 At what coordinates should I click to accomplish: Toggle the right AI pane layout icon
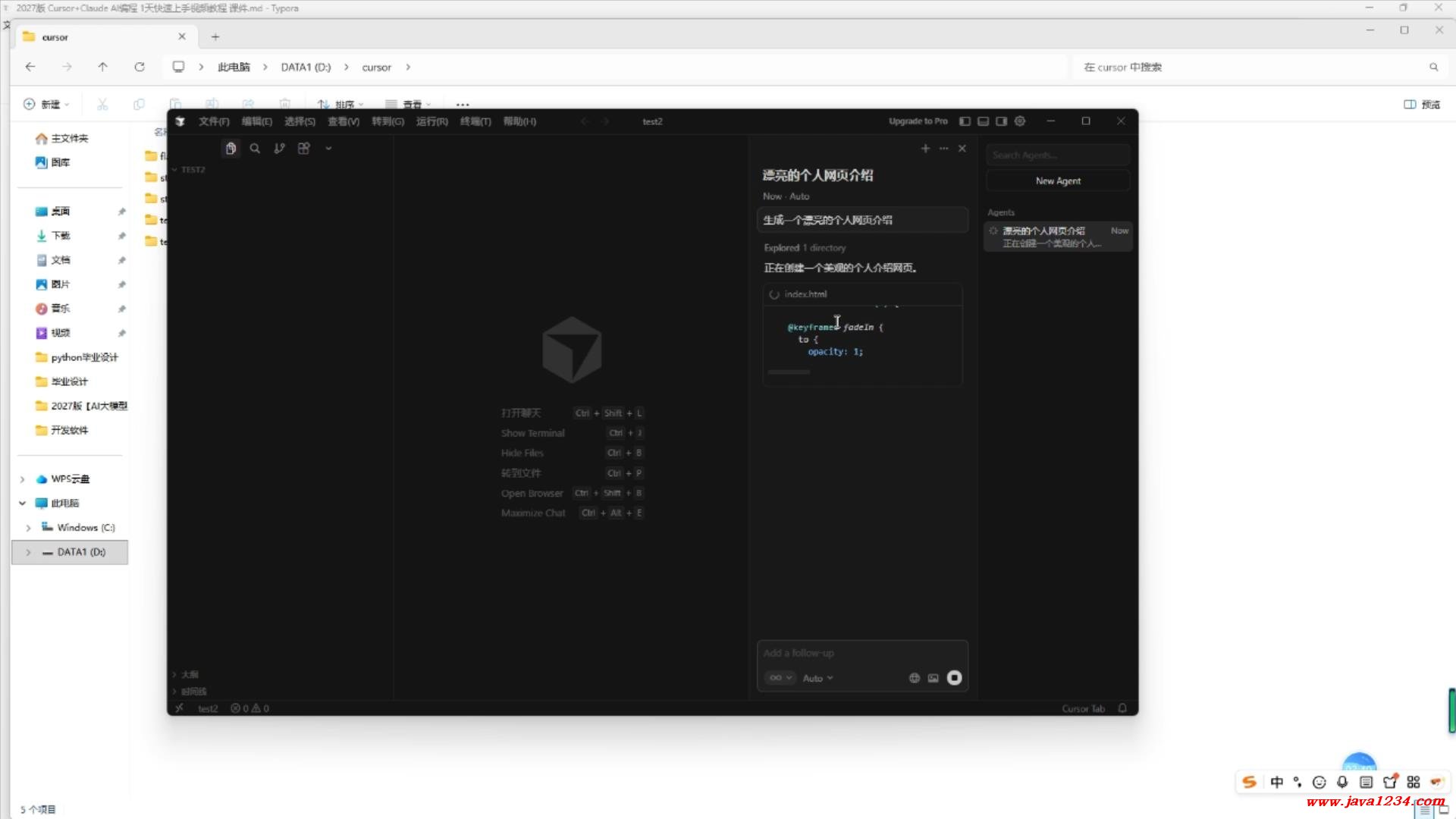pyautogui.click(x=1001, y=121)
